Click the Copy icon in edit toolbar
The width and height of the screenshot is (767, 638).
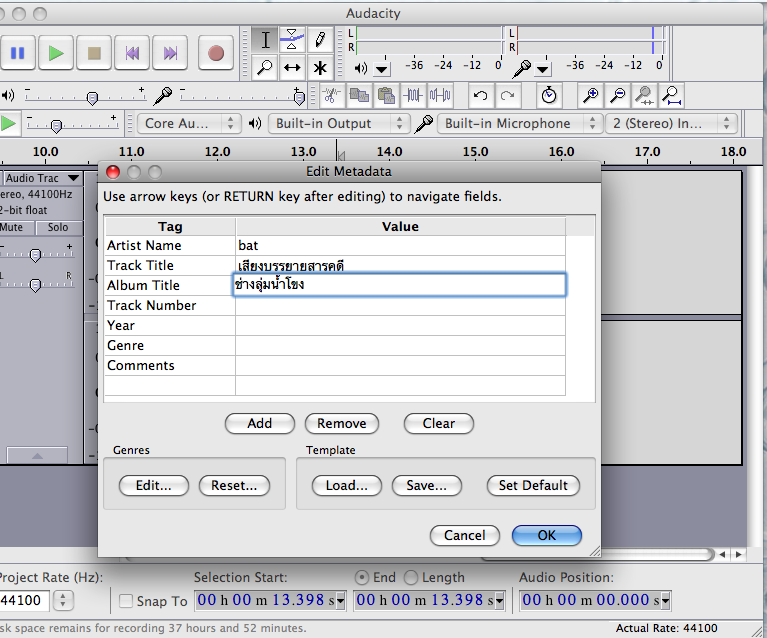(360, 95)
